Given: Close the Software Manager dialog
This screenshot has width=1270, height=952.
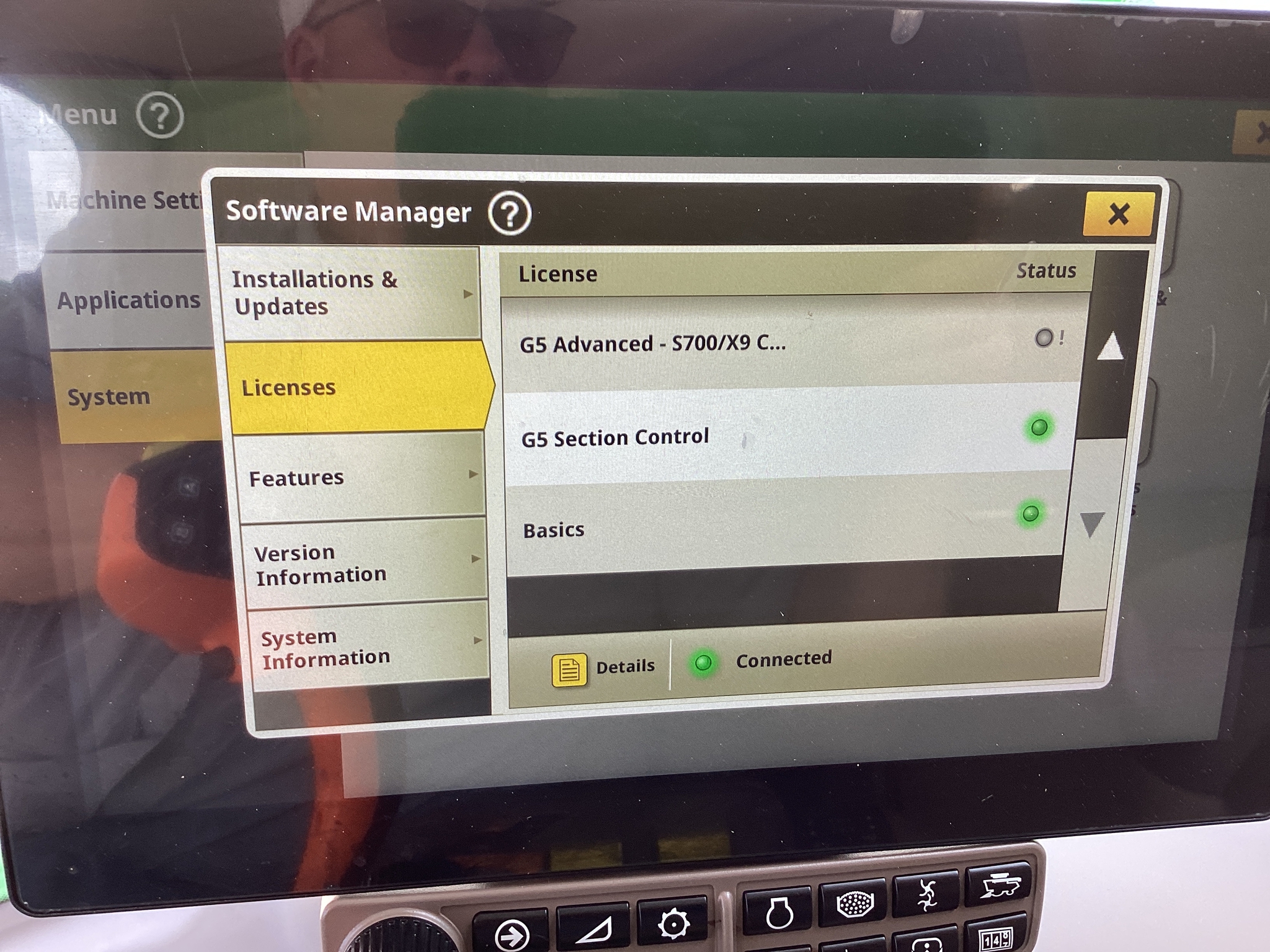Looking at the screenshot, I should point(1118,214).
